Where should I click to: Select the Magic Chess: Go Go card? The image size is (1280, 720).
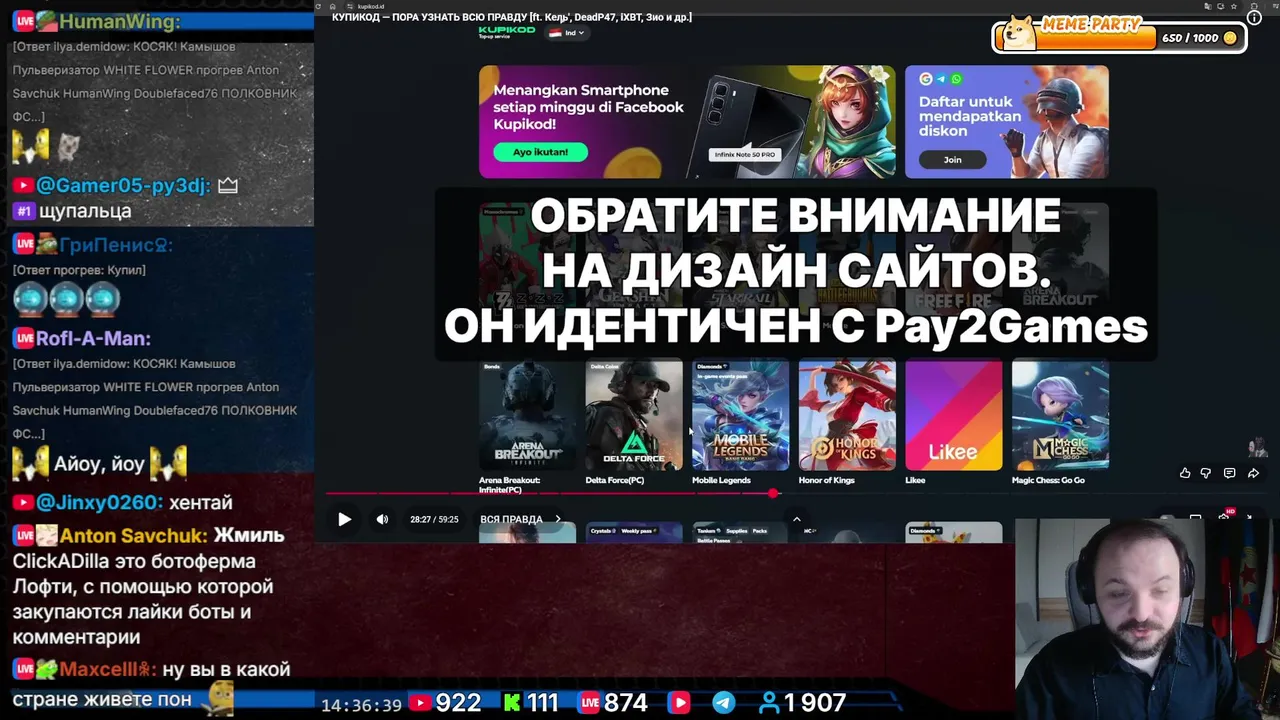pos(1060,423)
